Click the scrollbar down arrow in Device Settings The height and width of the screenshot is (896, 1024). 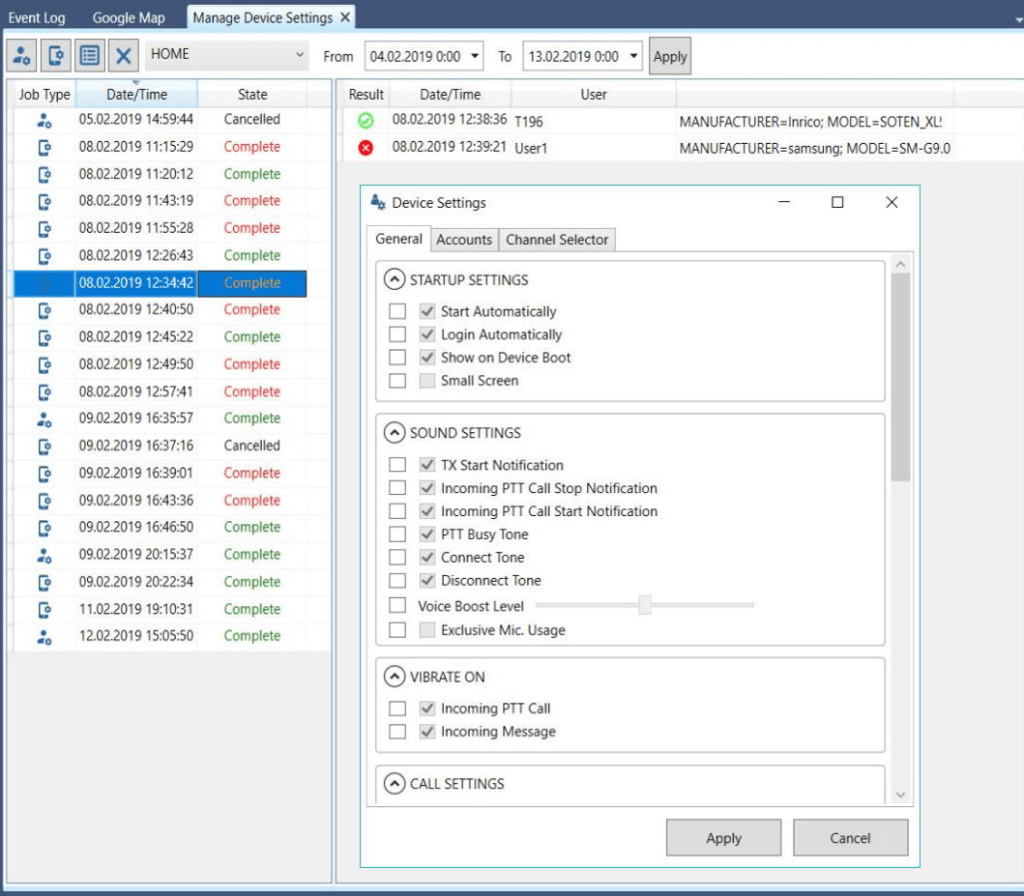(x=901, y=795)
